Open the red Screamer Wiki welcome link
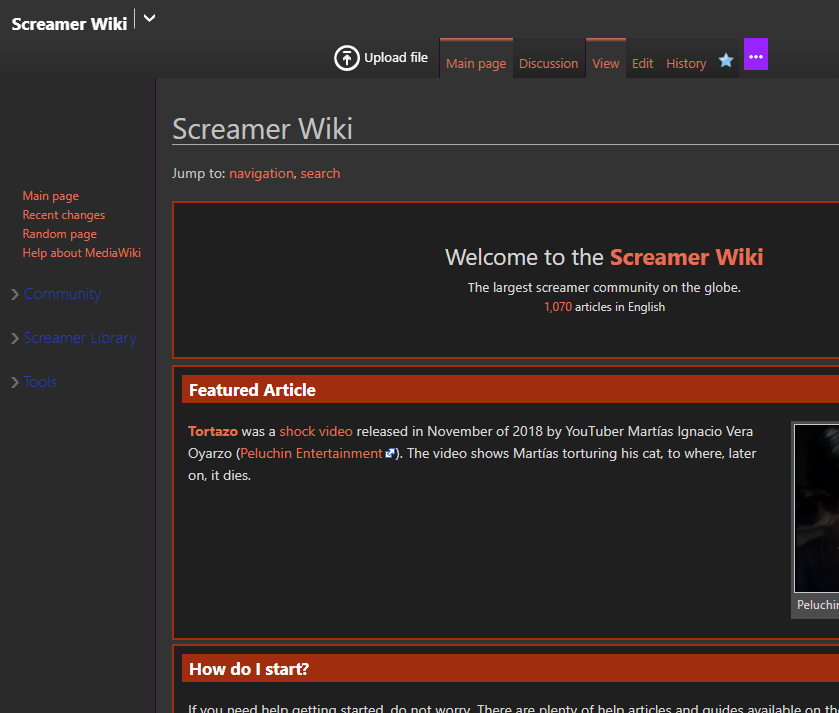 [687, 257]
